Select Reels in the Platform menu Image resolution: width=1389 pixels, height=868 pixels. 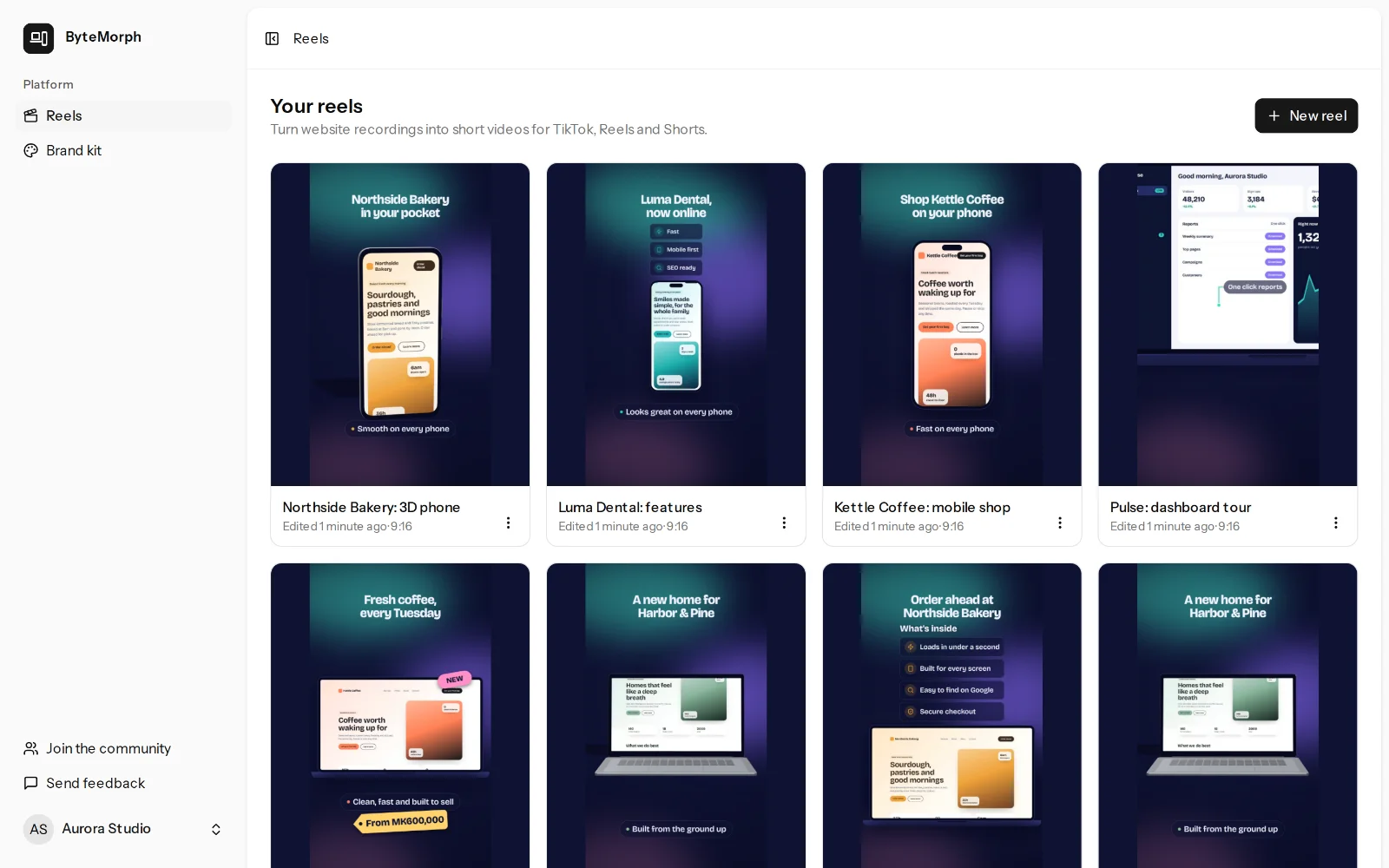[x=123, y=115]
